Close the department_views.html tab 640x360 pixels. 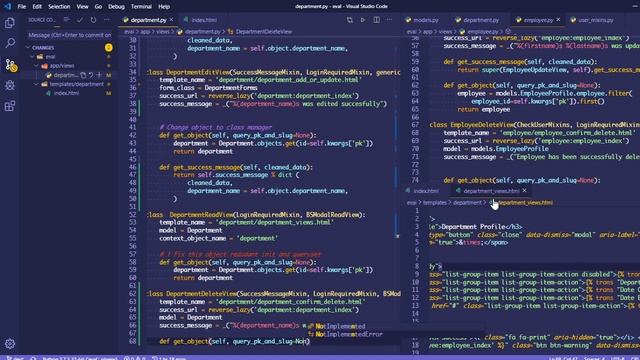tap(524, 191)
